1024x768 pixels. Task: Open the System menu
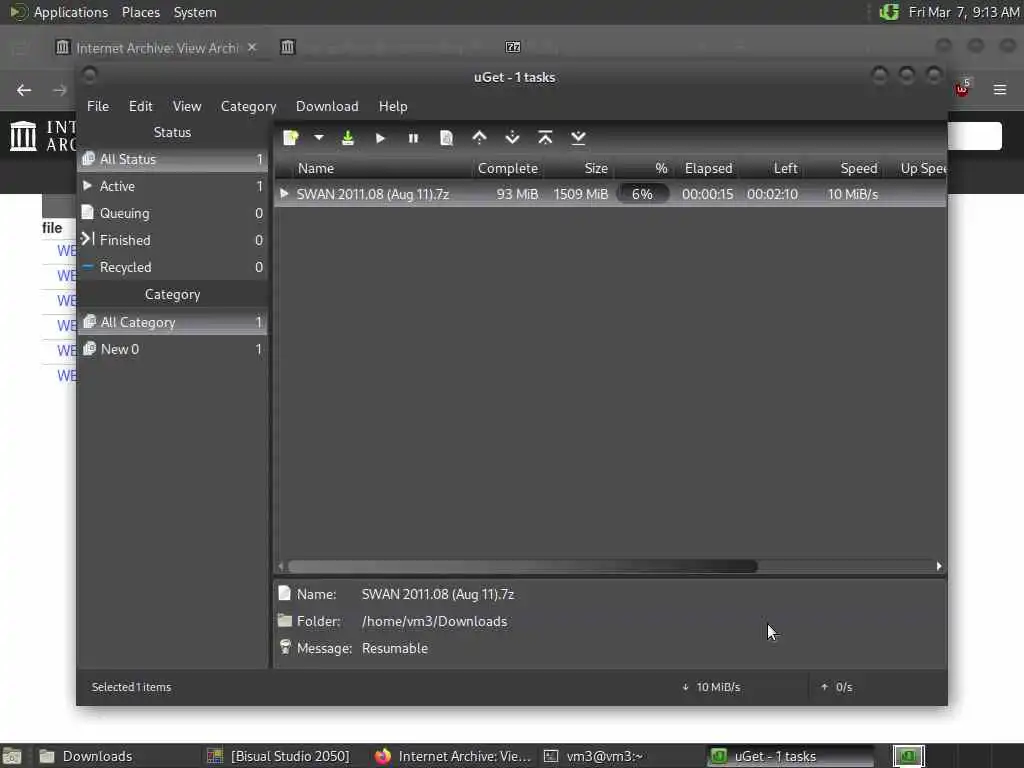coord(195,12)
